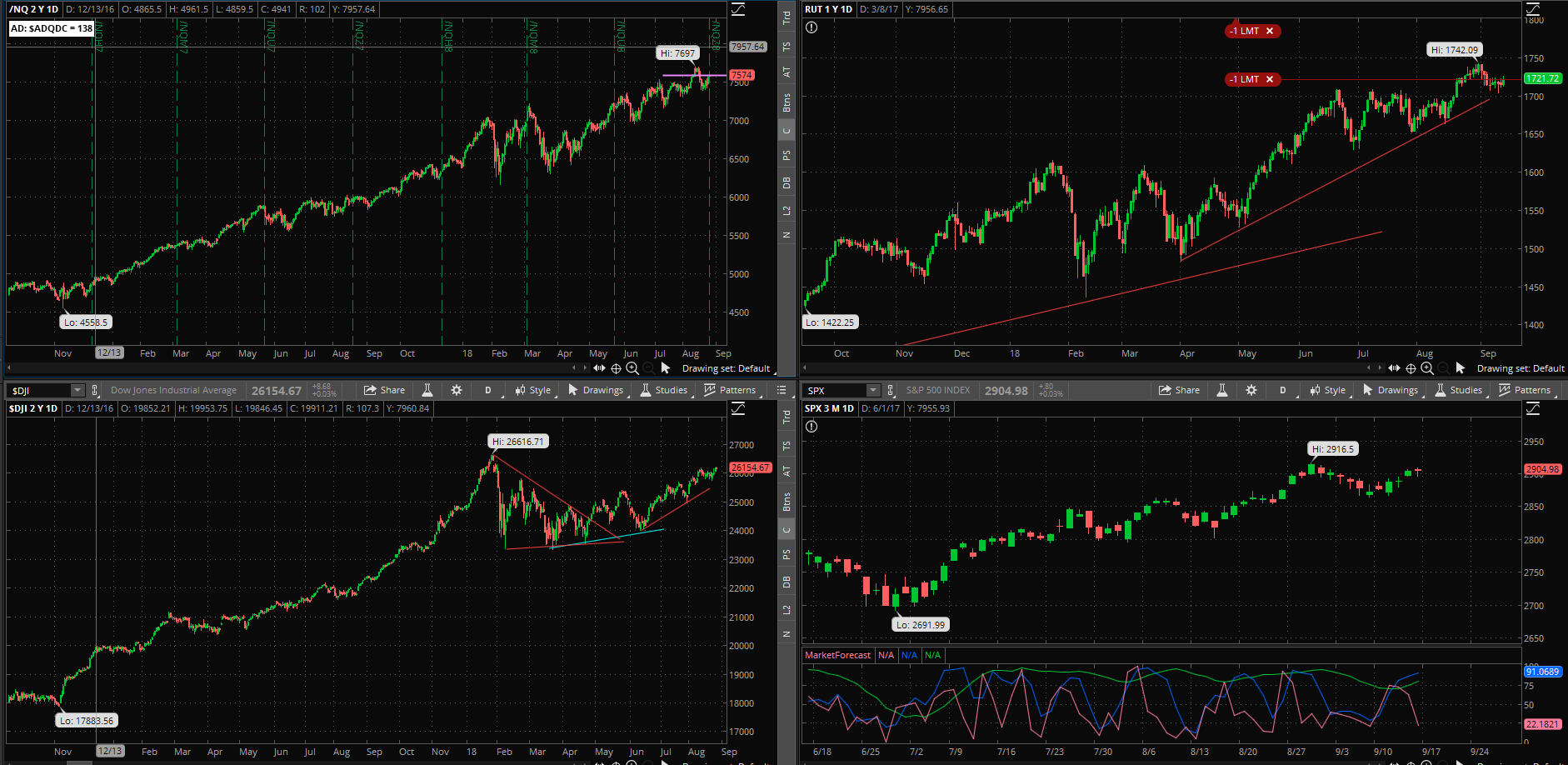Open the flask icon in SPX toolbar

point(1222,390)
